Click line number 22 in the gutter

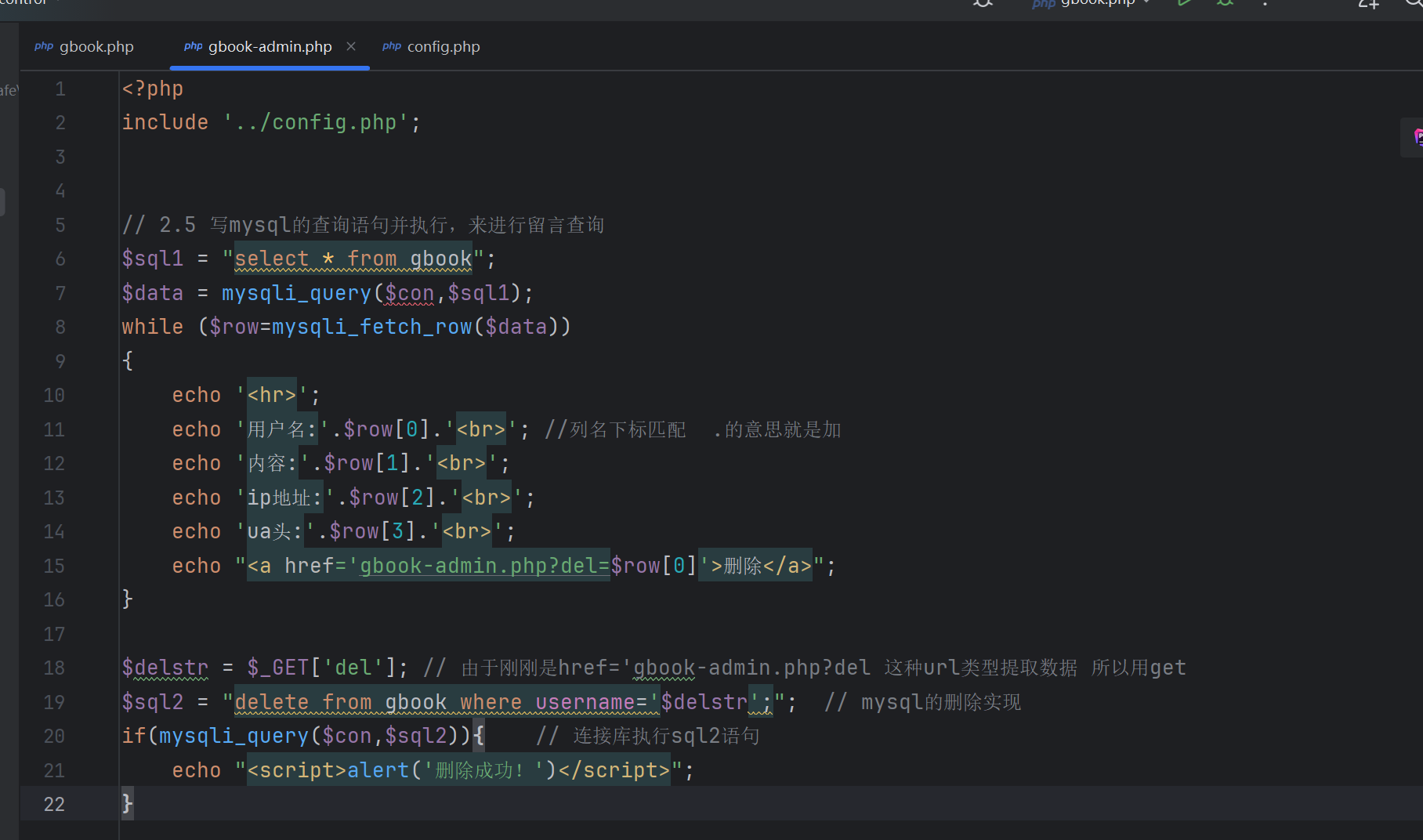tap(54, 804)
